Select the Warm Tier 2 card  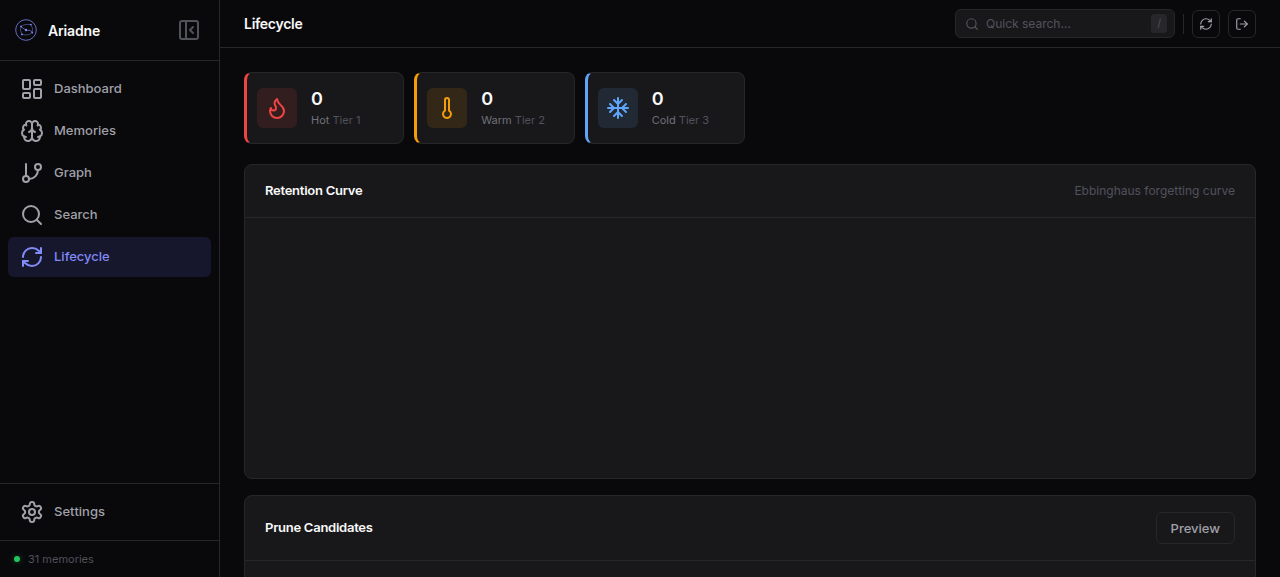coord(494,108)
